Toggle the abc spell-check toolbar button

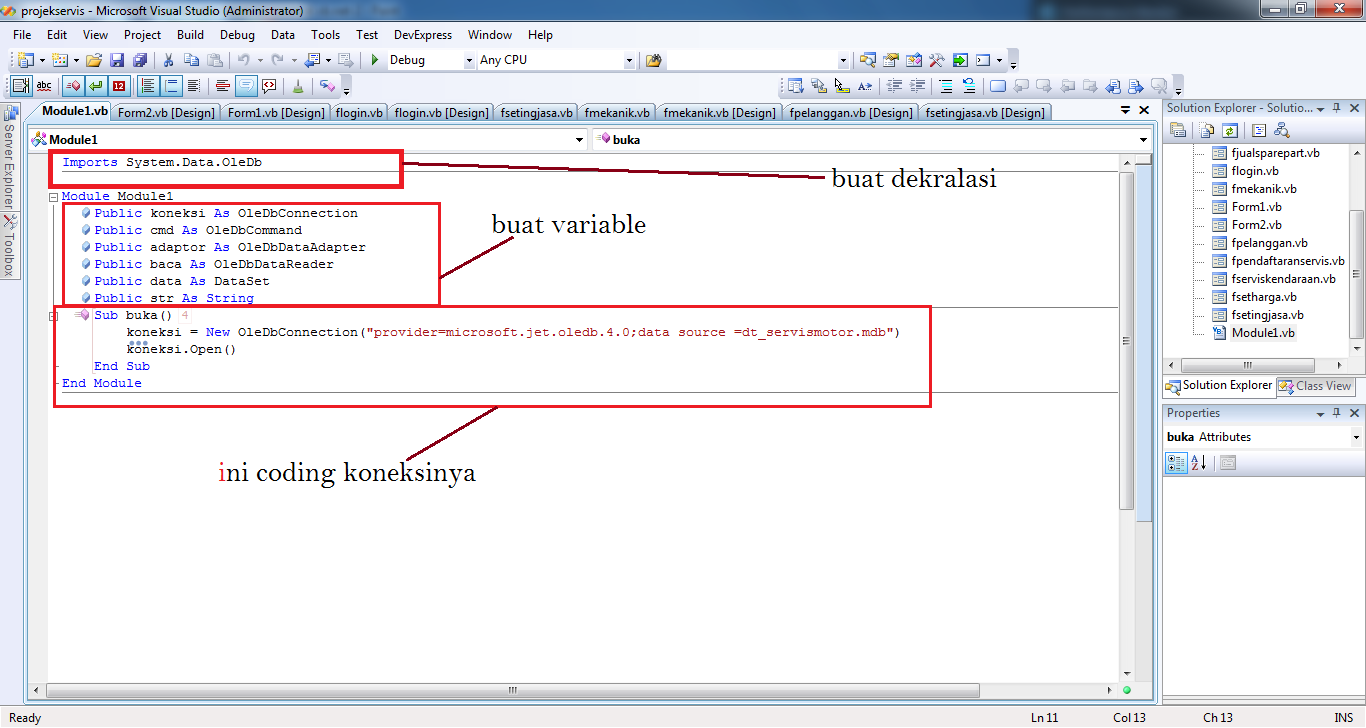point(44,85)
